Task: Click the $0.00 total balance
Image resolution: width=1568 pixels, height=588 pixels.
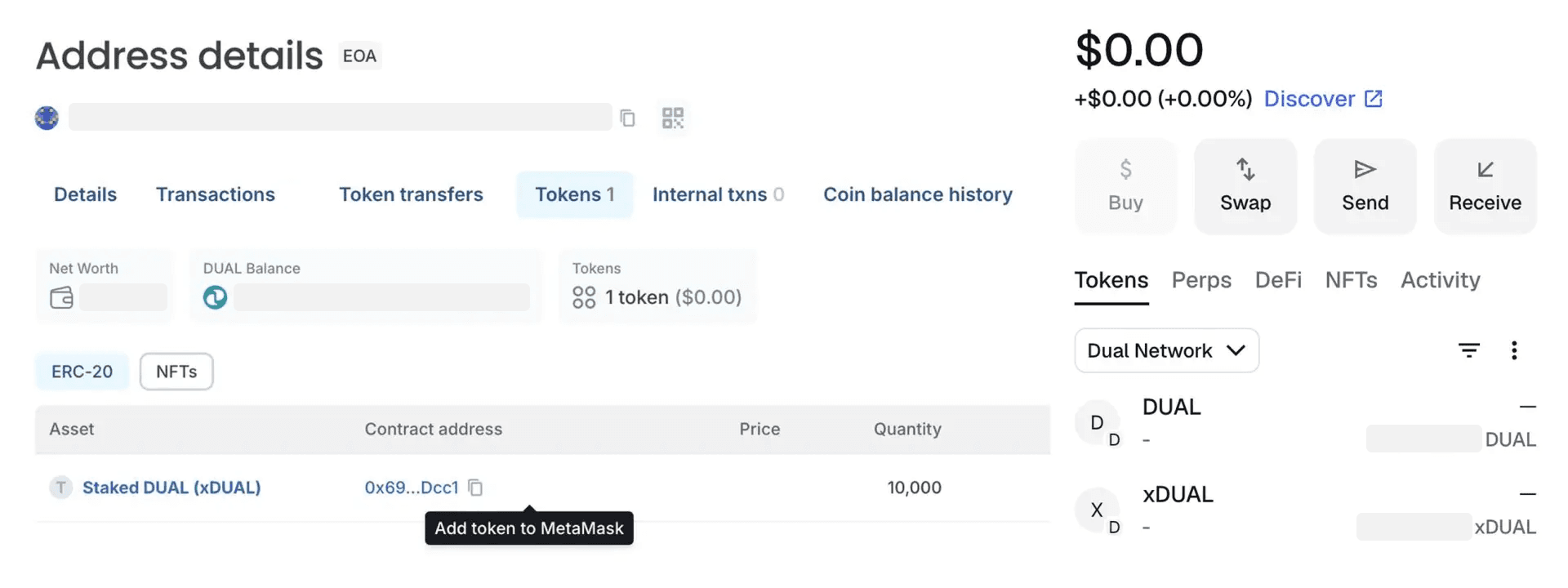Action: point(1139,49)
